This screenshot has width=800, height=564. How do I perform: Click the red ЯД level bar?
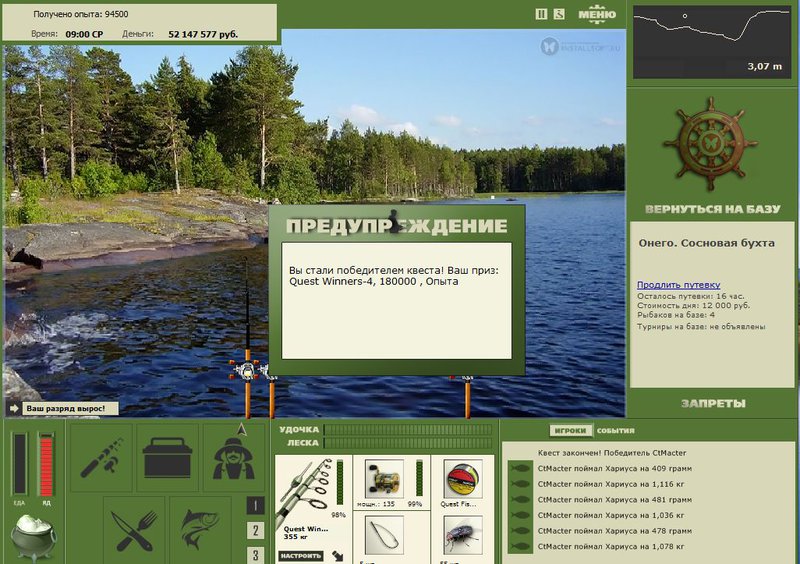pyautogui.click(x=46, y=464)
